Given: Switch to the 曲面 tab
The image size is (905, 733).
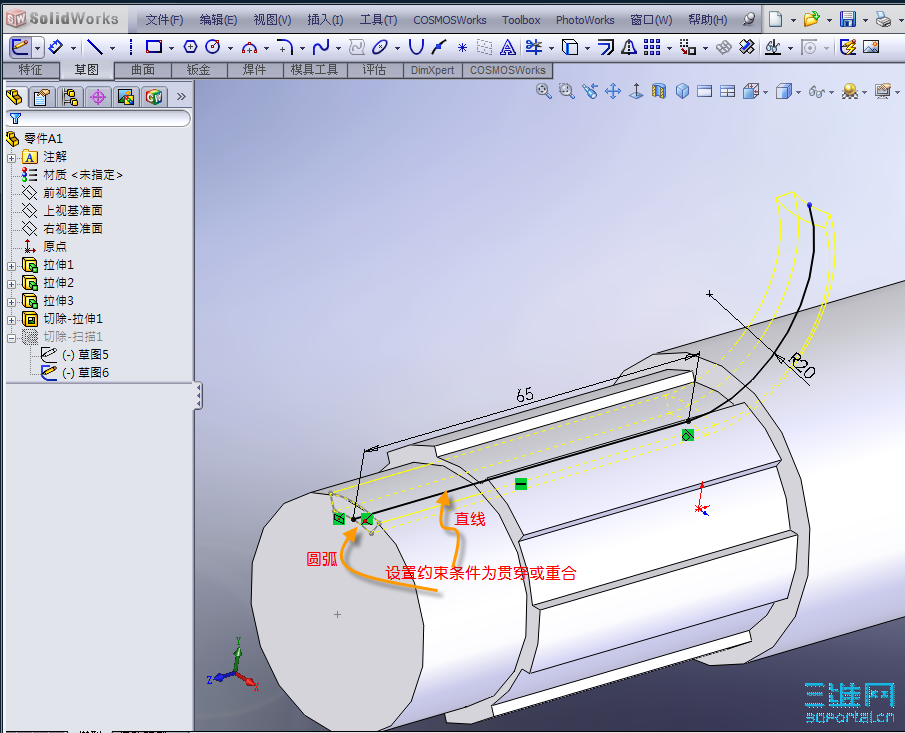Looking at the screenshot, I should 143,70.
